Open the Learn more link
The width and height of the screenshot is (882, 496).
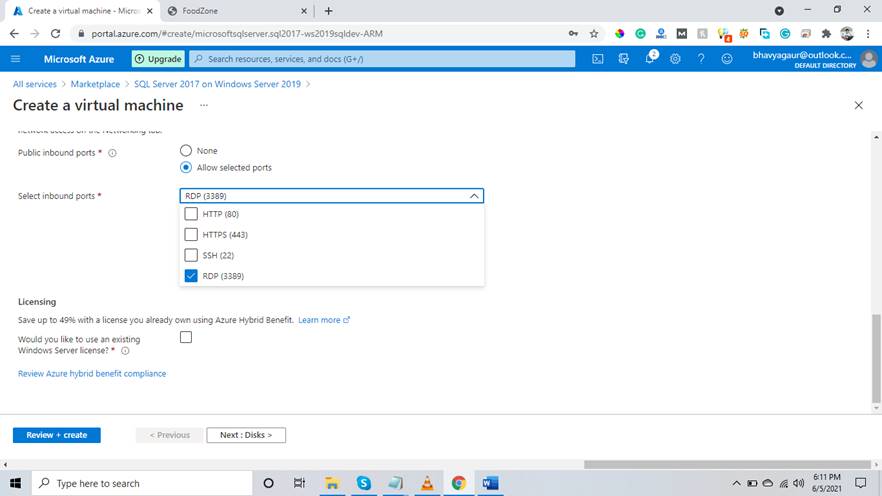[x=324, y=320]
